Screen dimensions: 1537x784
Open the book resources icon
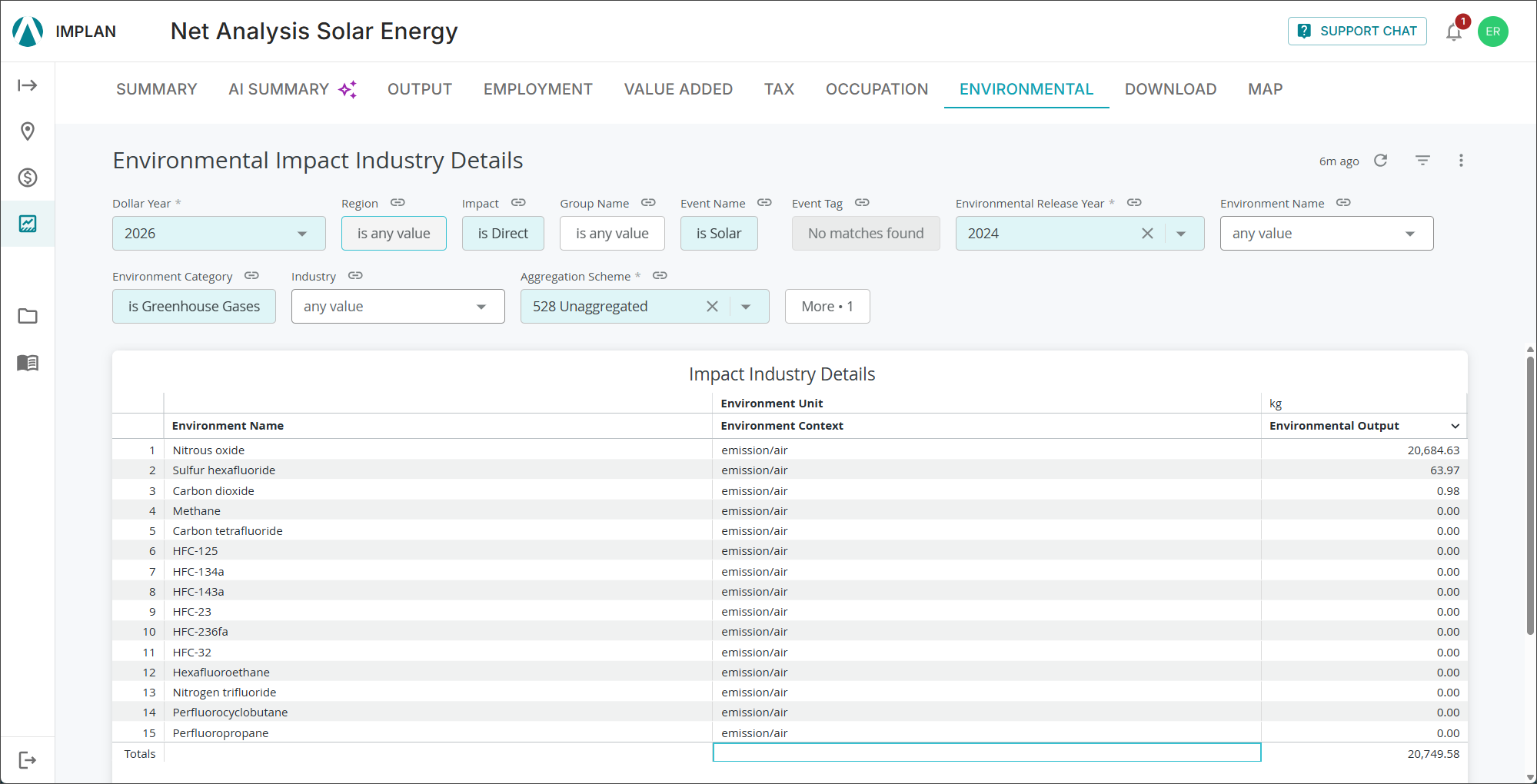(28, 363)
